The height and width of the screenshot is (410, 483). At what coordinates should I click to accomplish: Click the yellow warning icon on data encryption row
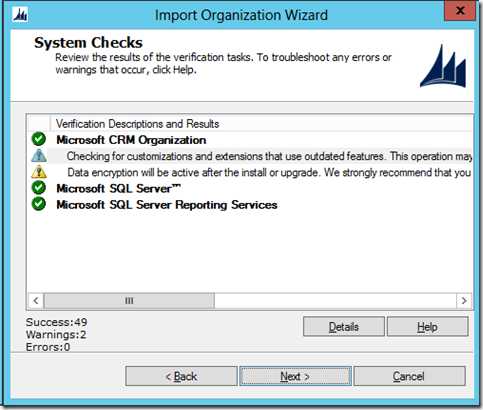(x=39, y=172)
